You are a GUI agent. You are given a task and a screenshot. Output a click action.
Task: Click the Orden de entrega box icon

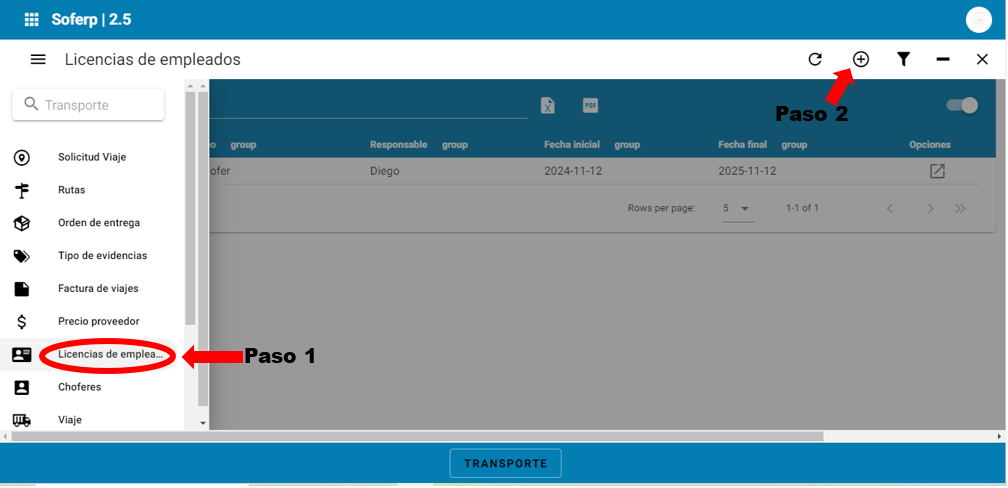tap(22, 222)
